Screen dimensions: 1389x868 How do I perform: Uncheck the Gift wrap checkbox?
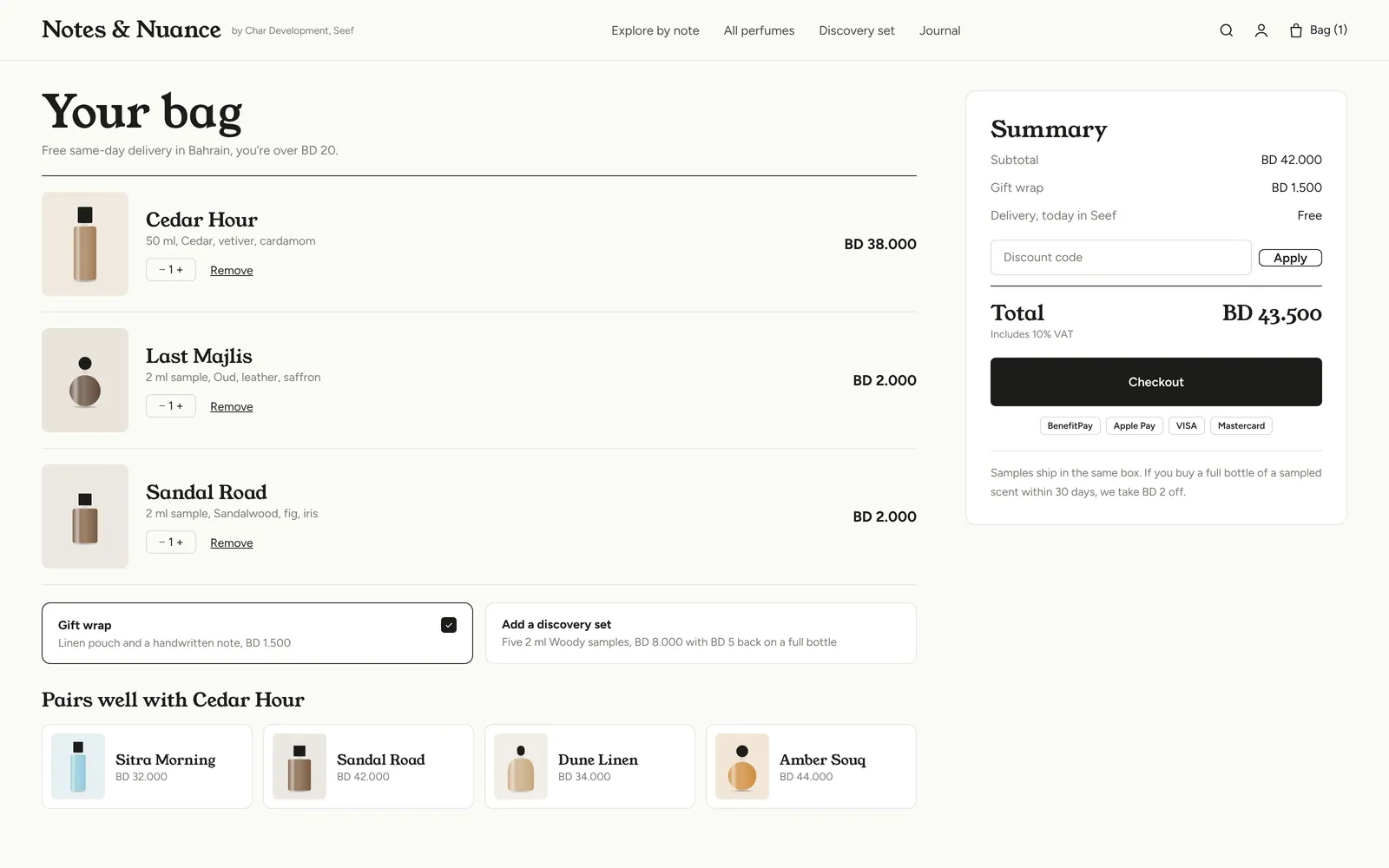[449, 625]
